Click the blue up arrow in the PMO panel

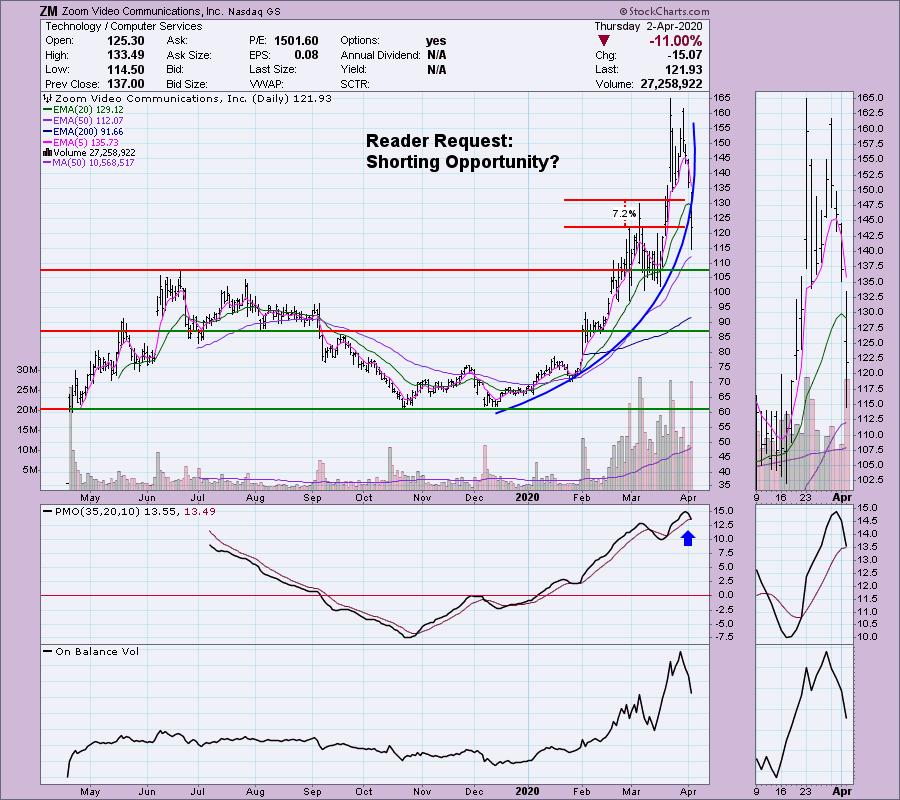[x=688, y=538]
